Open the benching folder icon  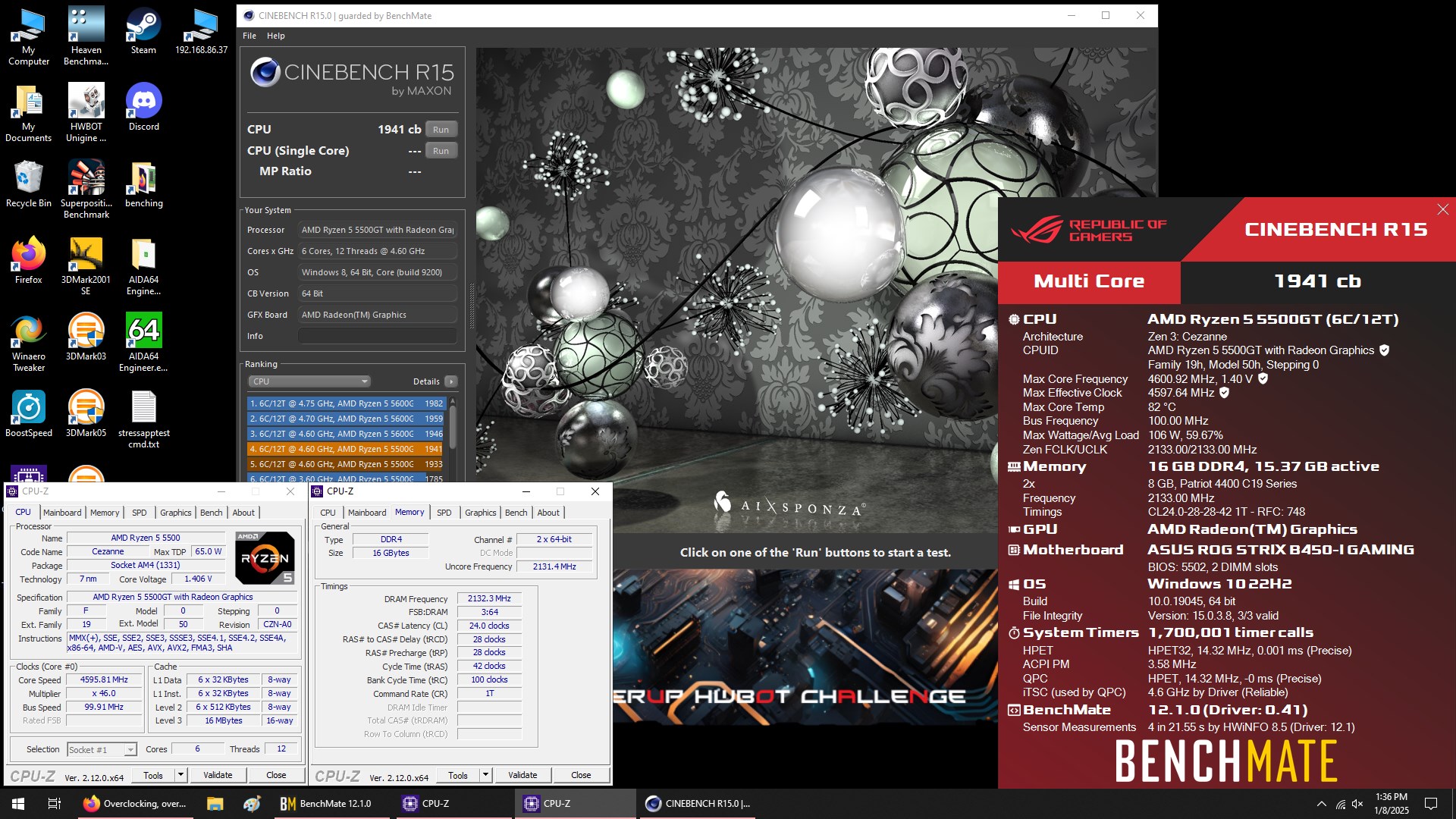pos(143,184)
